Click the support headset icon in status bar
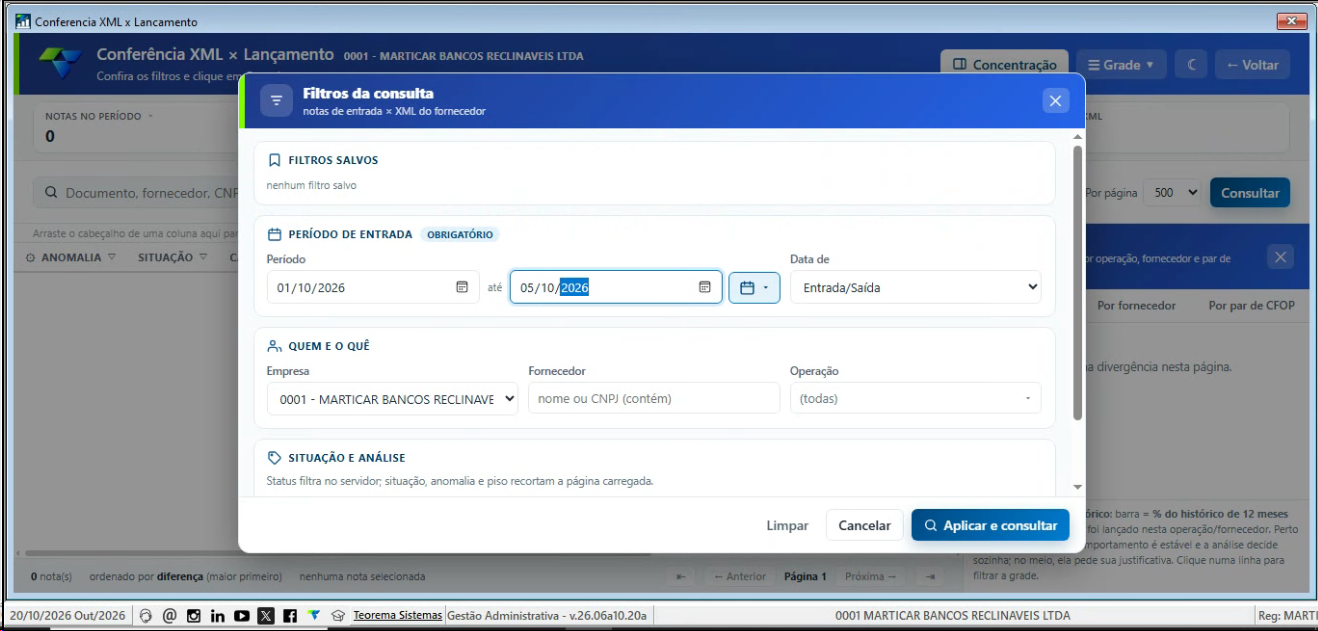The height and width of the screenshot is (631, 1318). point(146,616)
